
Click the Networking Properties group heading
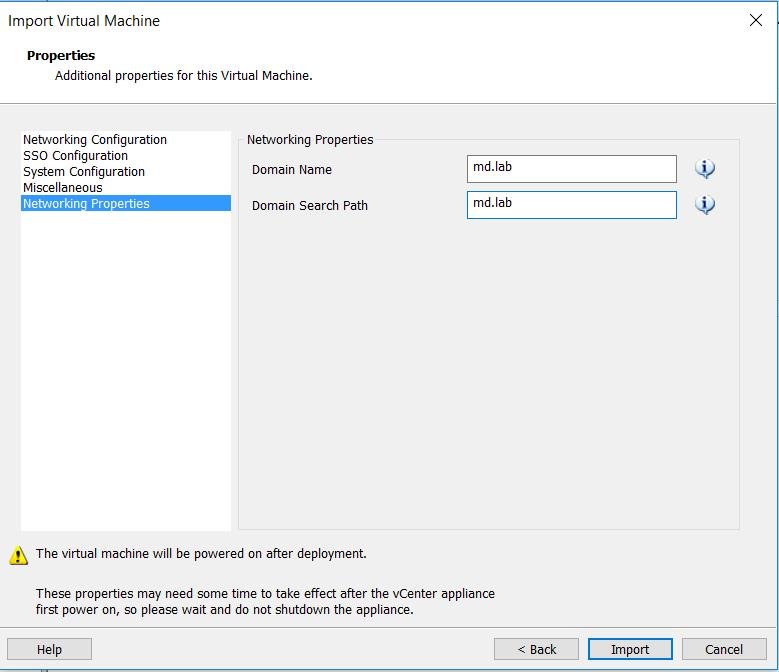(x=310, y=140)
